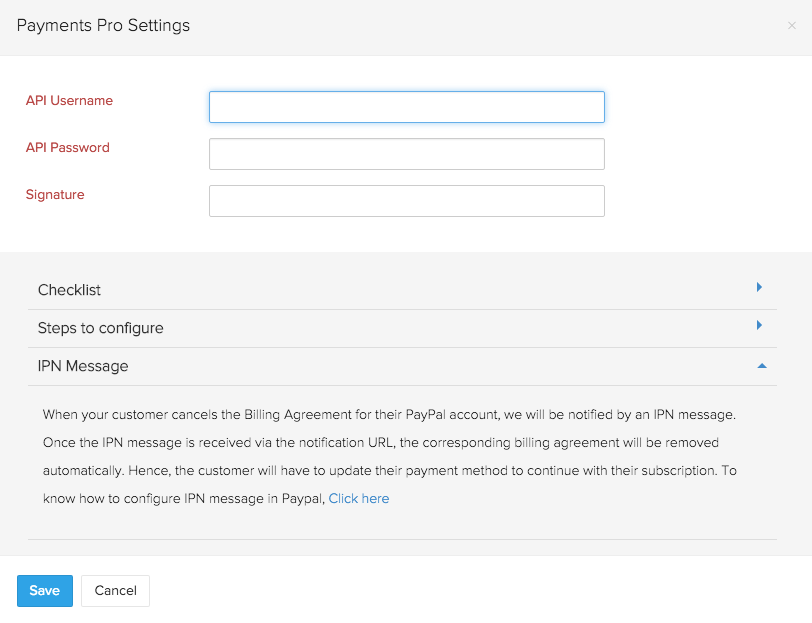812x623 pixels.
Task: Click the Checklist disclosure arrow
Action: pos(758,287)
